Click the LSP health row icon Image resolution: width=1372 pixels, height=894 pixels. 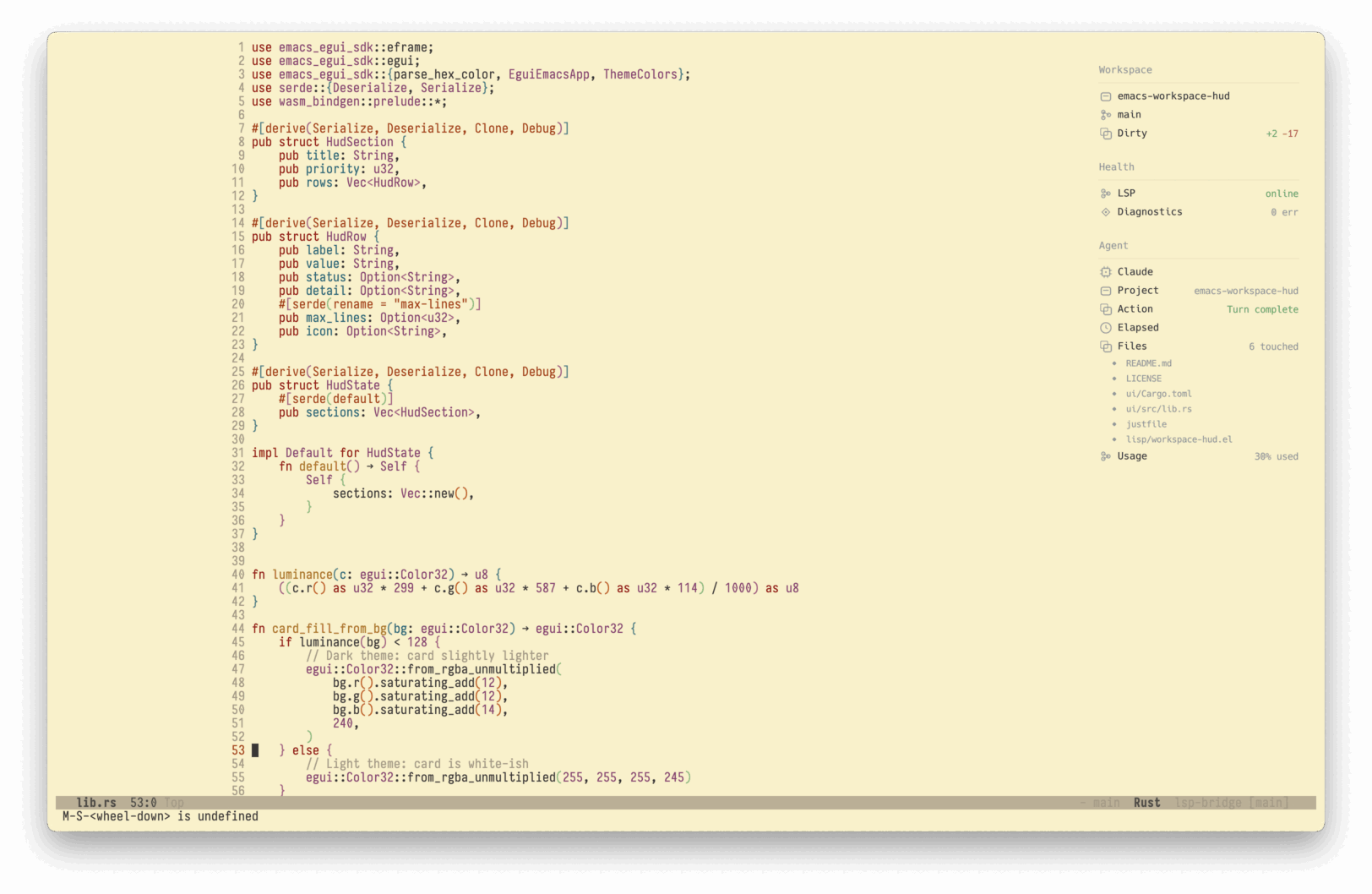tap(1105, 194)
